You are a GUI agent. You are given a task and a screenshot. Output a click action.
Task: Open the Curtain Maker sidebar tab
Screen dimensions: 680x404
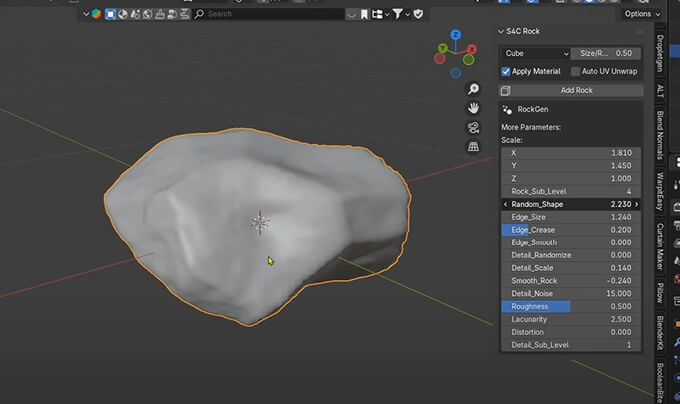point(660,247)
